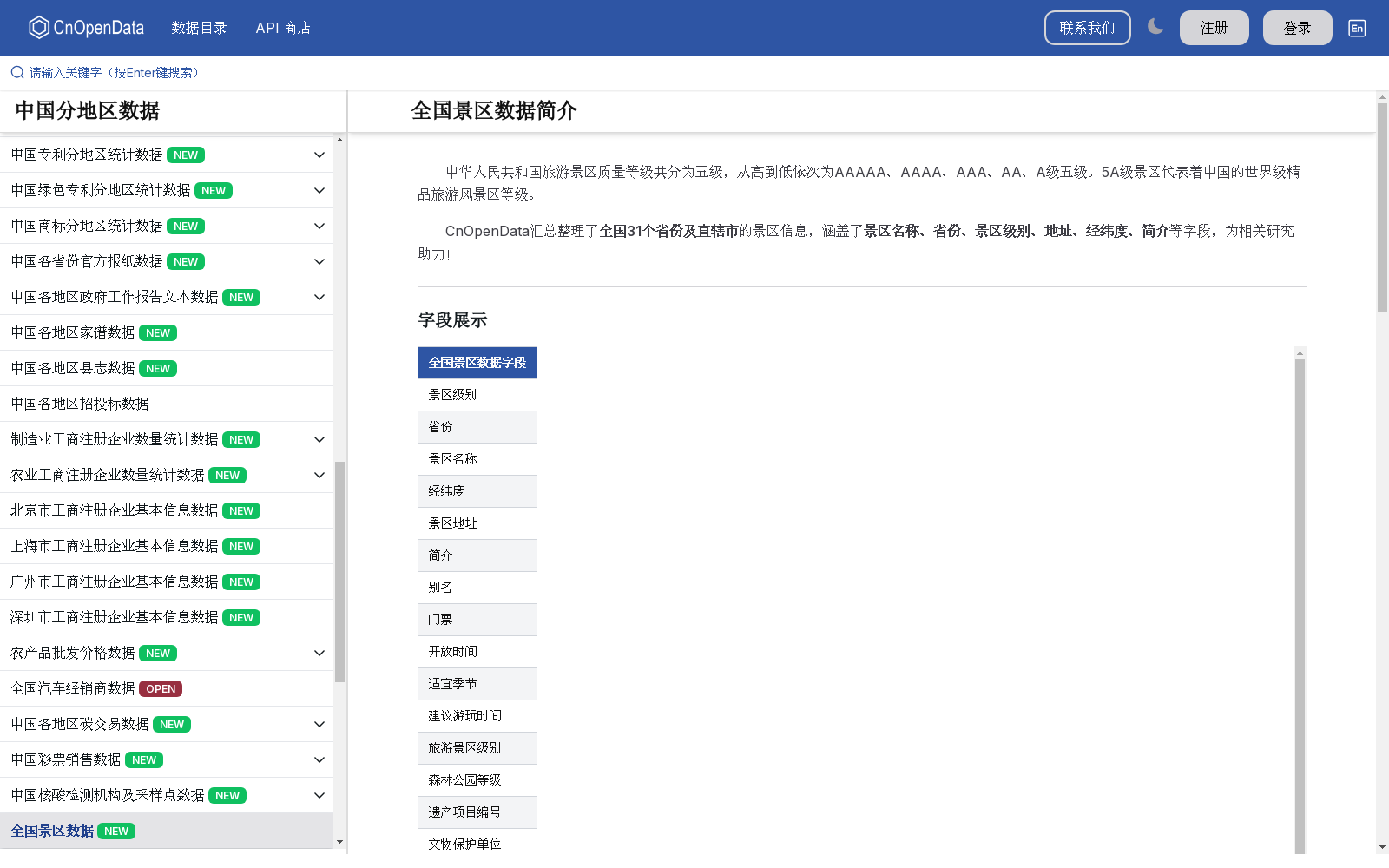Expand 农产品批发价格数据 chevron

tap(319, 653)
